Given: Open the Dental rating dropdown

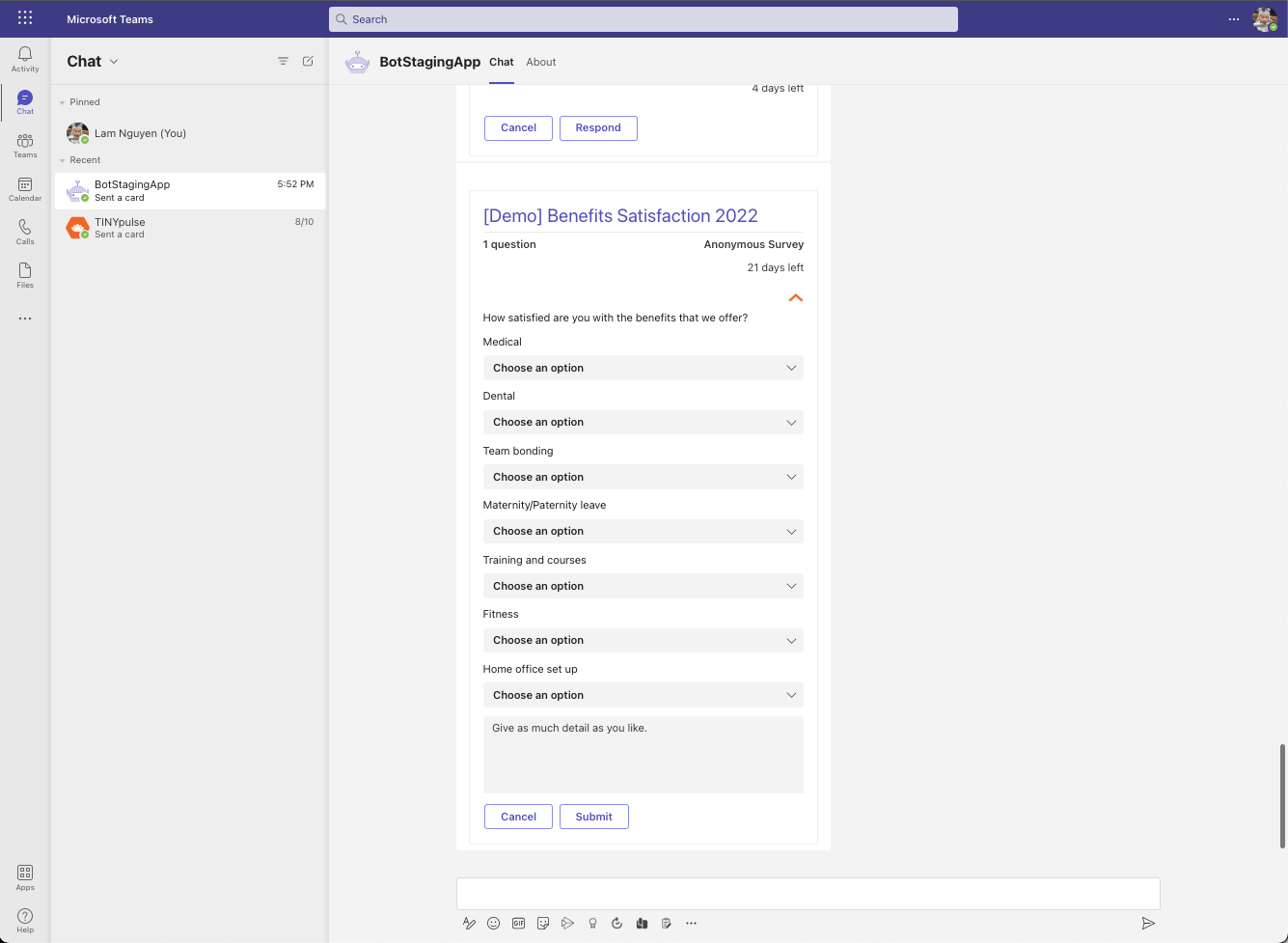Looking at the screenshot, I should (643, 422).
